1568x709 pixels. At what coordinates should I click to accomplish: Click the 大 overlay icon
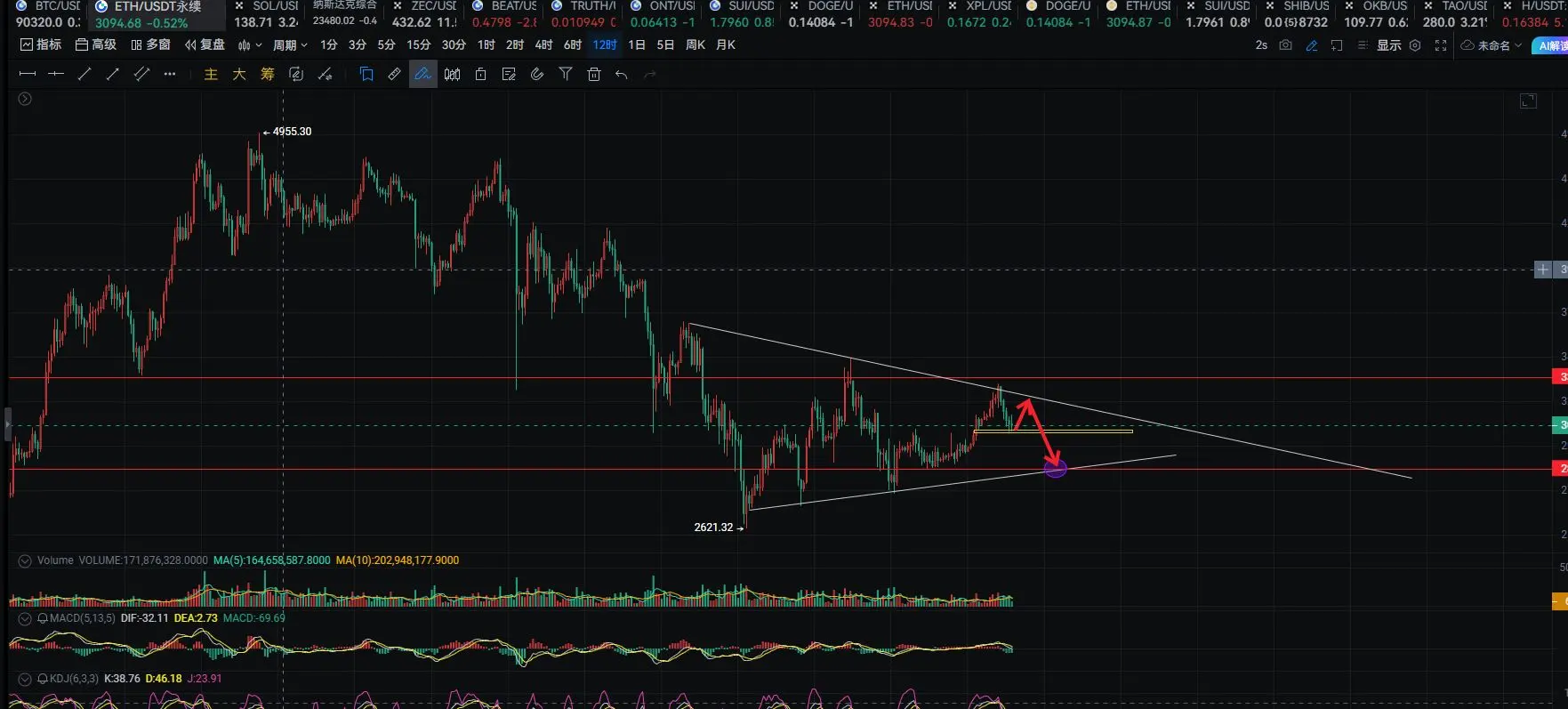click(x=239, y=75)
